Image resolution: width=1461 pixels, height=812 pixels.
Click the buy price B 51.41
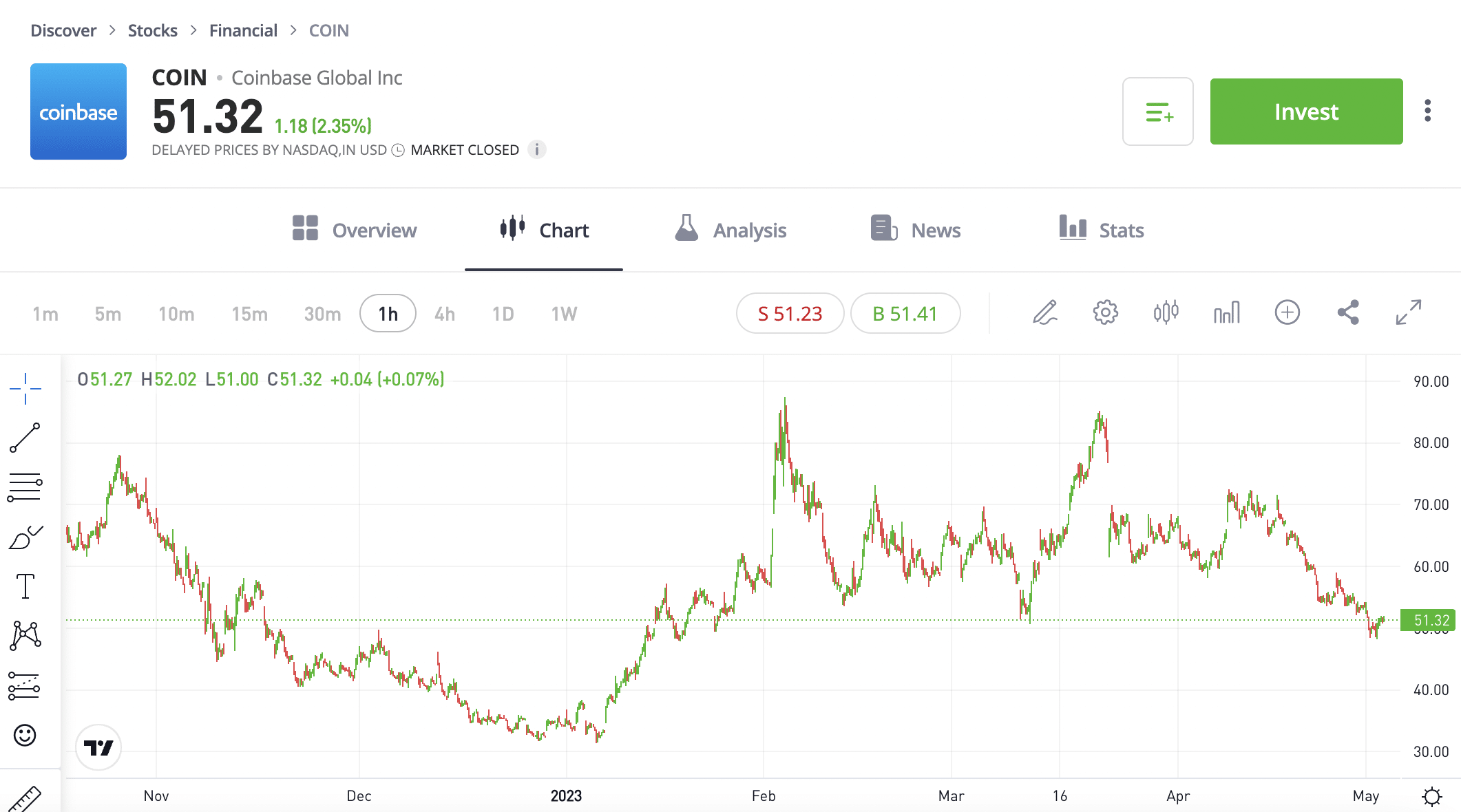[905, 313]
